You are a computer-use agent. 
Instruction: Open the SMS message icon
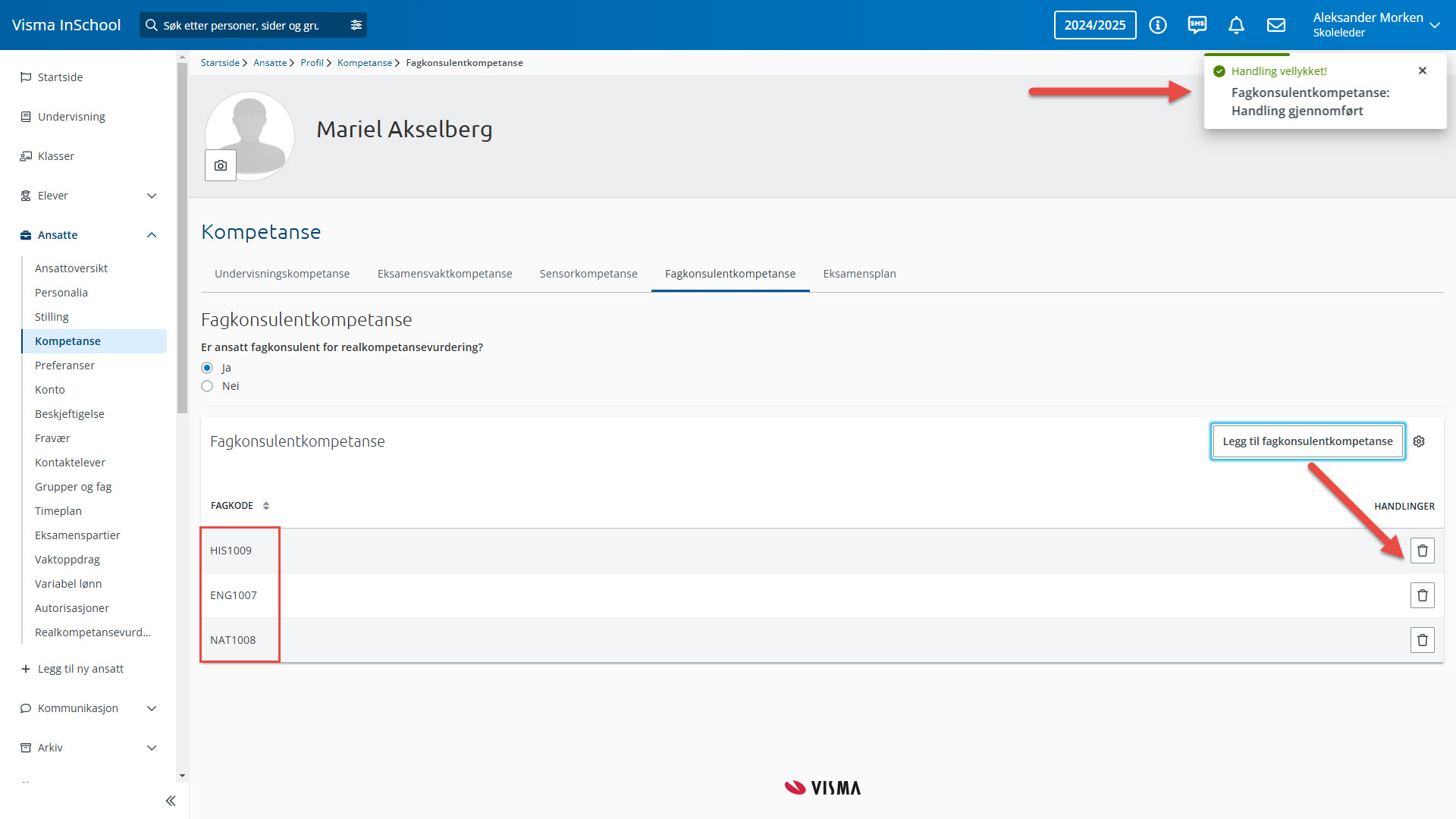point(1197,25)
